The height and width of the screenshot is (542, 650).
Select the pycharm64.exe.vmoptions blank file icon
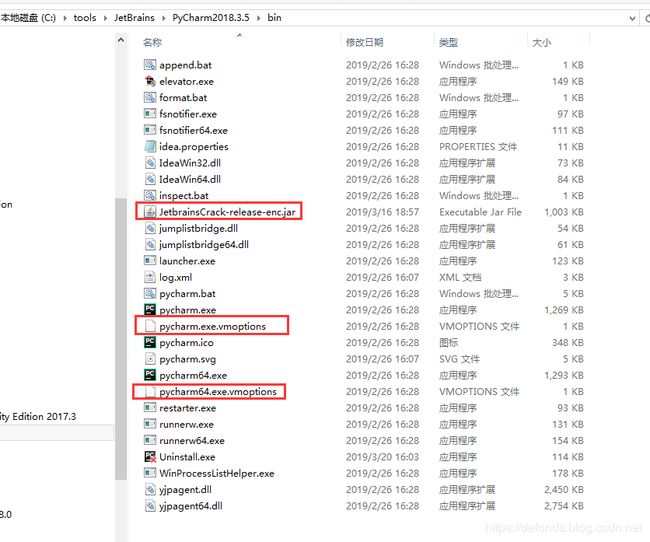pos(150,391)
